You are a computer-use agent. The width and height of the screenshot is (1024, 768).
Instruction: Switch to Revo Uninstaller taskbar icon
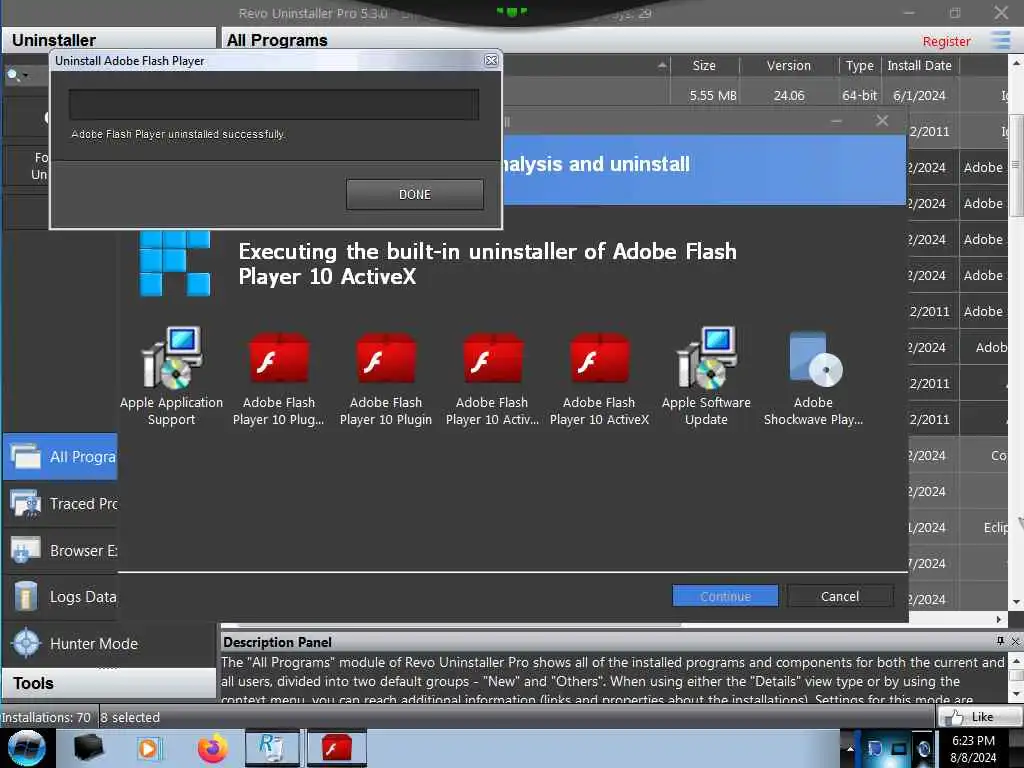tap(272, 748)
